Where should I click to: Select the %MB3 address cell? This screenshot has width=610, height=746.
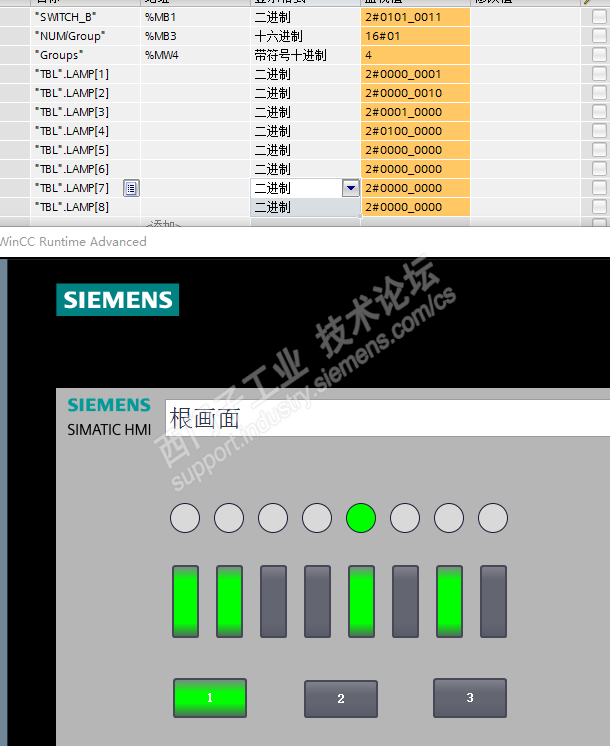click(195, 36)
